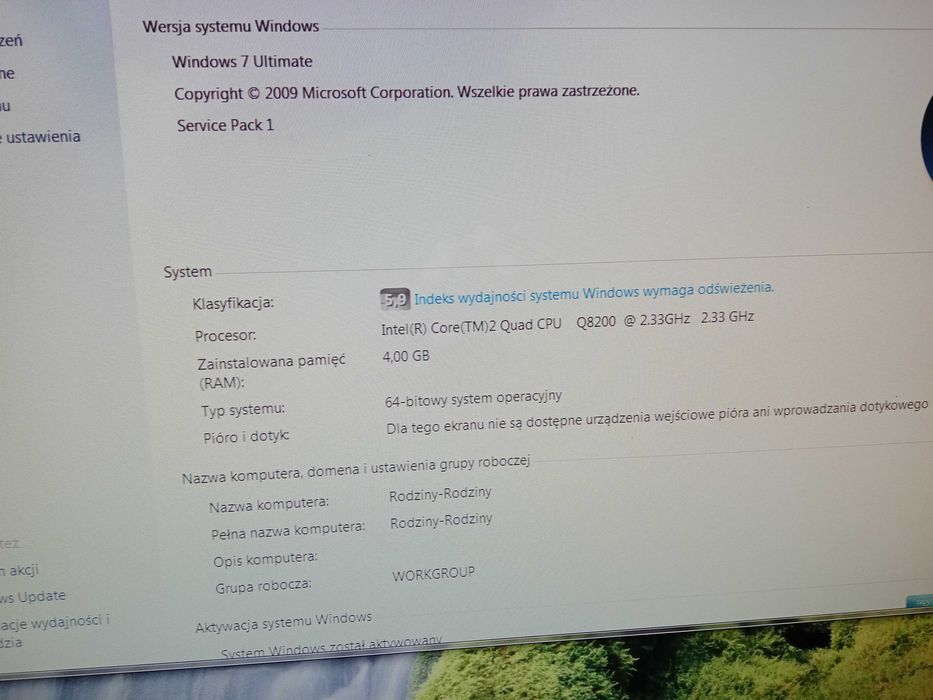This screenshot has height=700, width=933.
Task: Click the 'Opis komputera:' label
Action: (265, 560)
